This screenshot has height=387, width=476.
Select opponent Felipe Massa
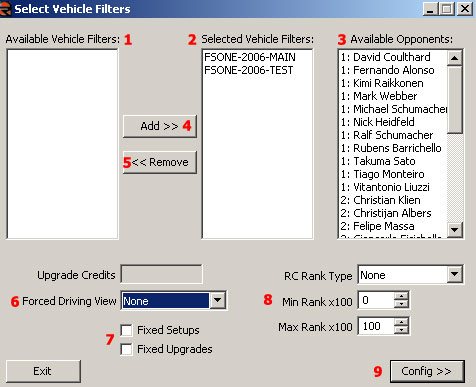377,226
